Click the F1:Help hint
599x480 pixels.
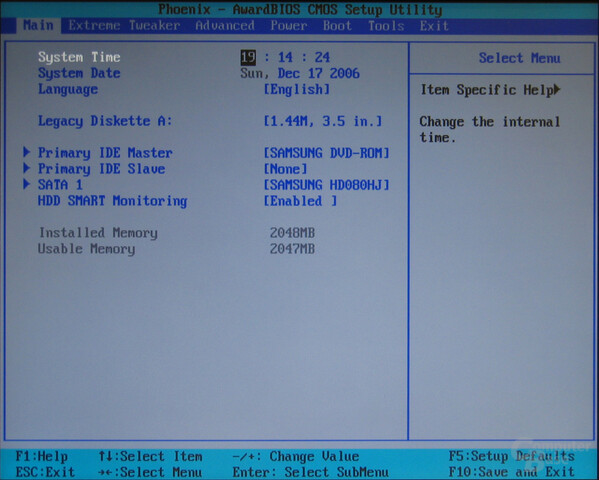[42, 456]
